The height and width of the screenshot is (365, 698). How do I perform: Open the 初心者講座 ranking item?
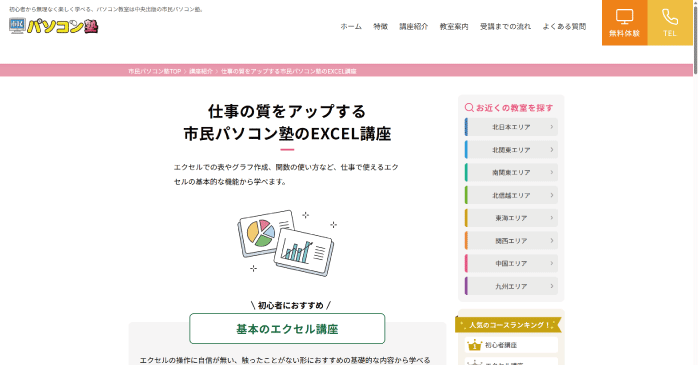511,345
